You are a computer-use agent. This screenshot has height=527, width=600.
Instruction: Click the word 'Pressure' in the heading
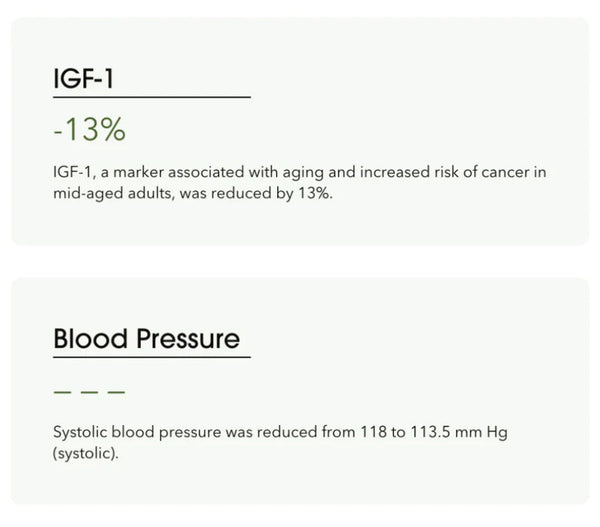(188, 338)
